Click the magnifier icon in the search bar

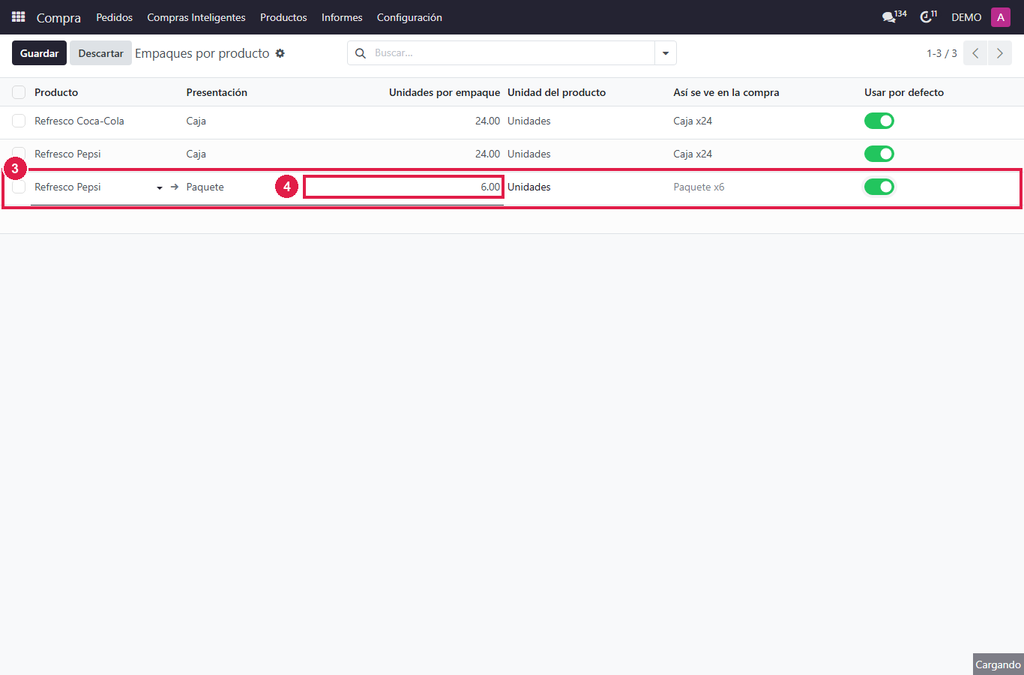click(x=360, y=53)
